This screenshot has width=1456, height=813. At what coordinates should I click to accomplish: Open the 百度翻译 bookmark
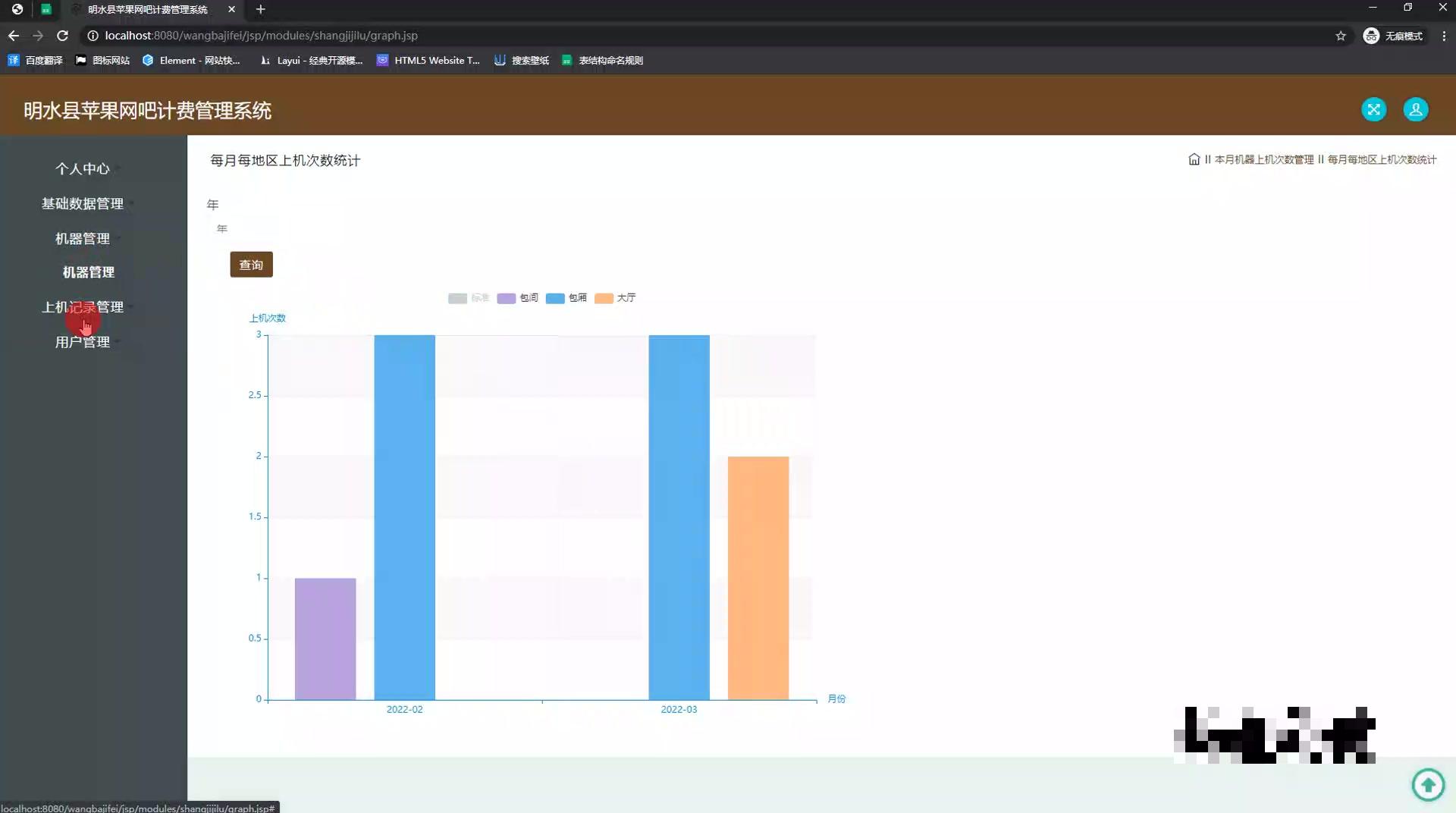click(x=36, y=61)
